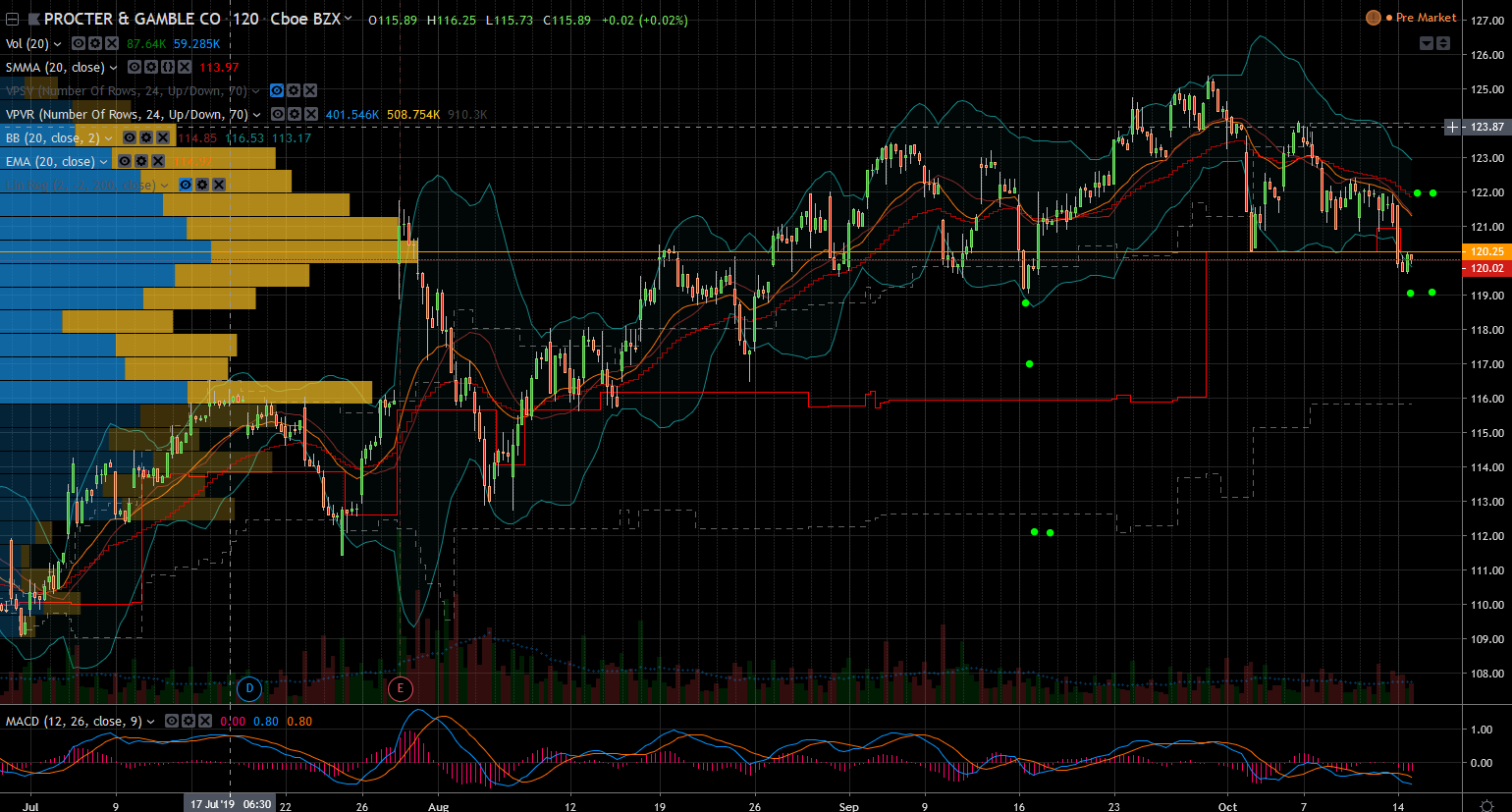Remove the SMMA (20, close) indicator
Image resolution: width=1512 pixels, height=812 pixels.
click(185, 67)
